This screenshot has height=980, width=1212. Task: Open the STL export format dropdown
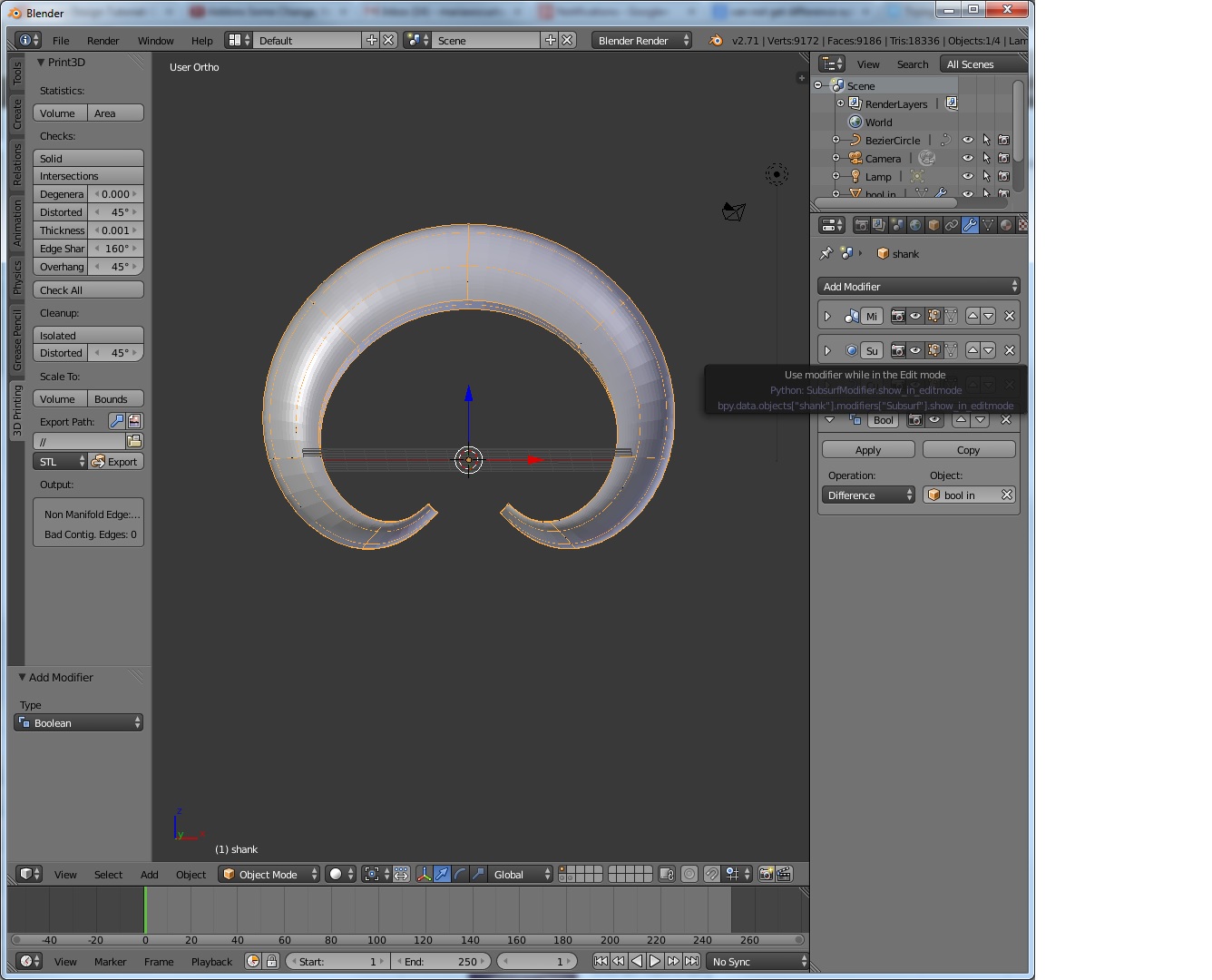tap(60, 461)
